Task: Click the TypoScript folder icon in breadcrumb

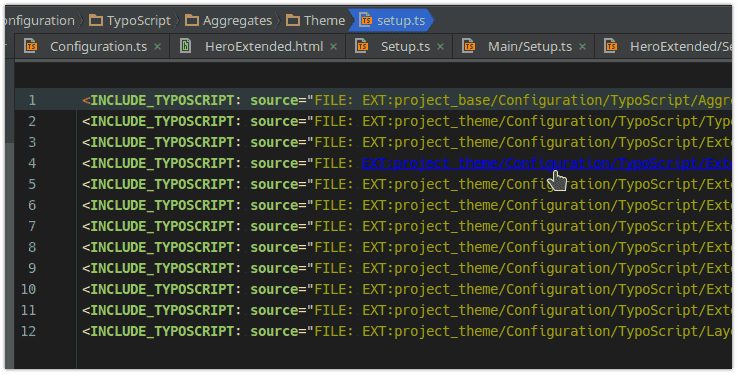Action: click(96, 20)
